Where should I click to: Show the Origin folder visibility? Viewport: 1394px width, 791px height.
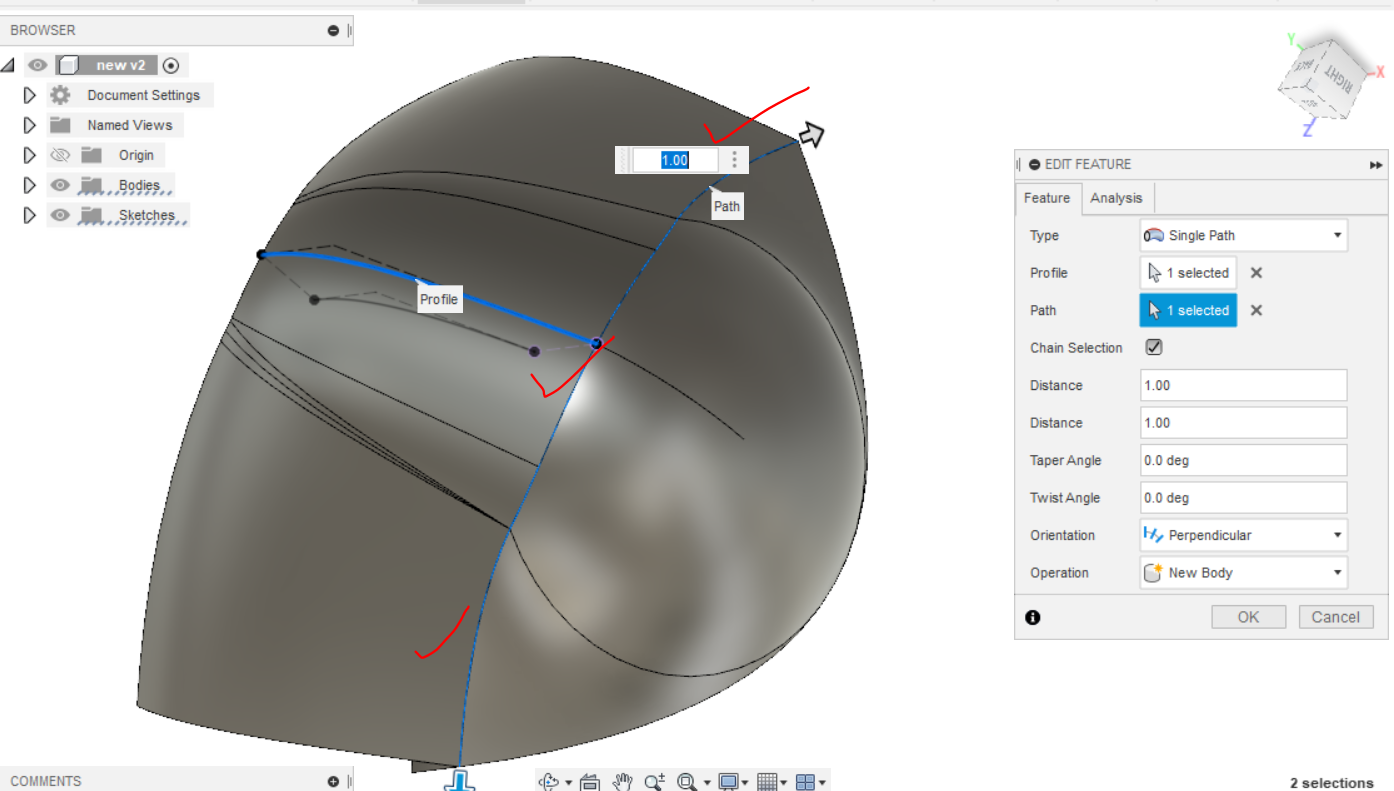coord(60,154)
